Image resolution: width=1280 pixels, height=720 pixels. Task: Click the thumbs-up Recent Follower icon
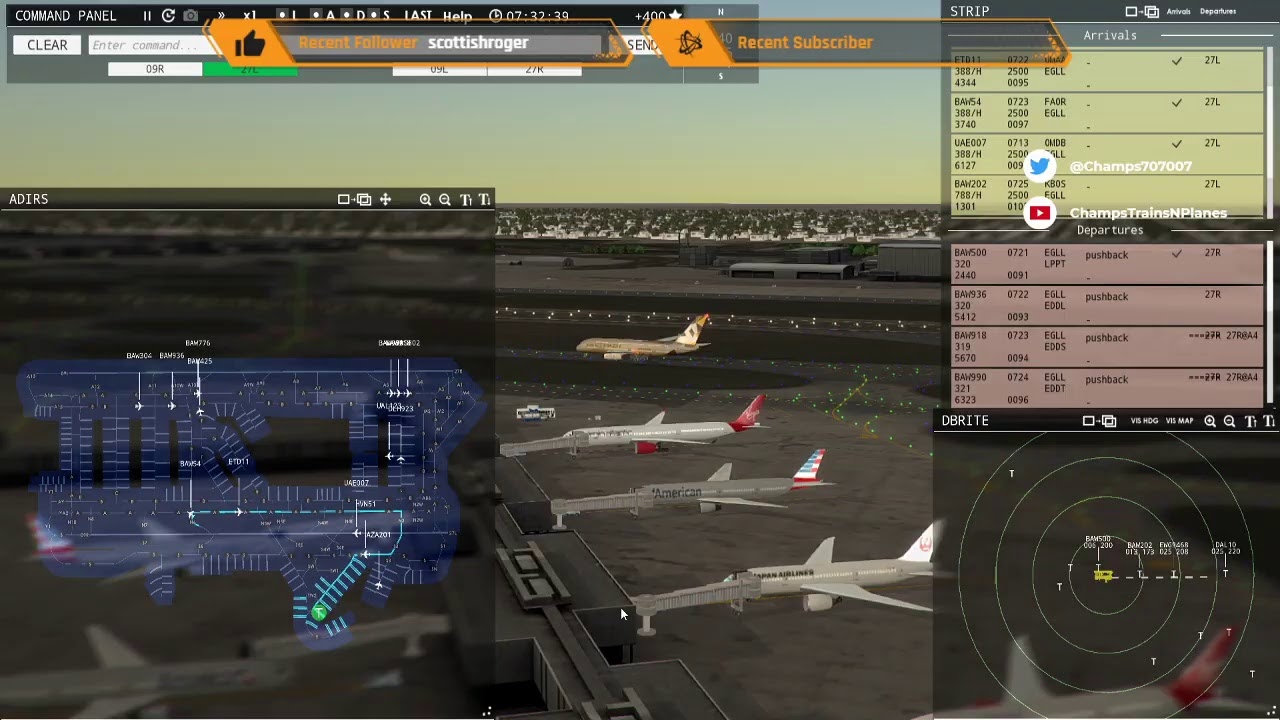click(249, 43)
